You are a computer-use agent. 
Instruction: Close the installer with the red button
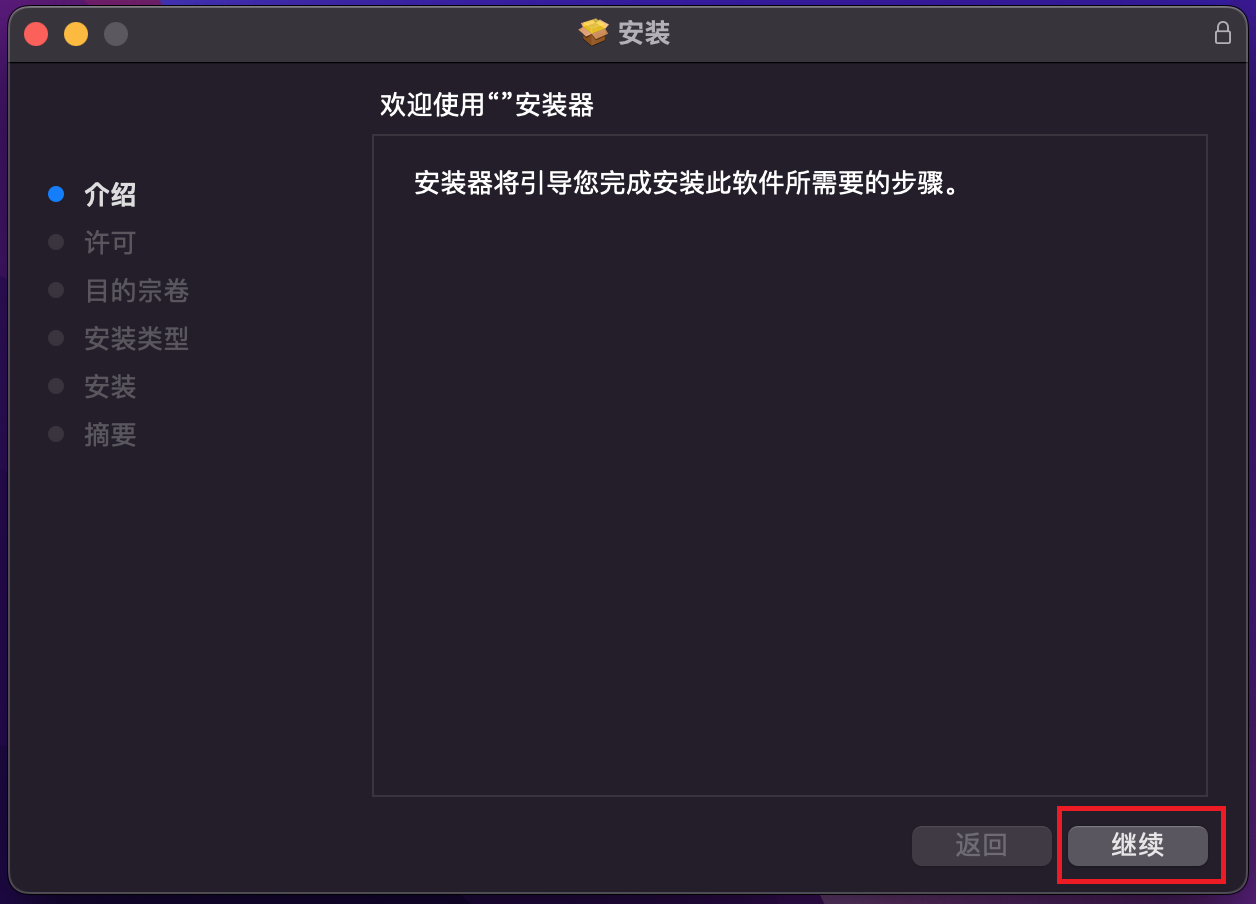pos(36,34)
